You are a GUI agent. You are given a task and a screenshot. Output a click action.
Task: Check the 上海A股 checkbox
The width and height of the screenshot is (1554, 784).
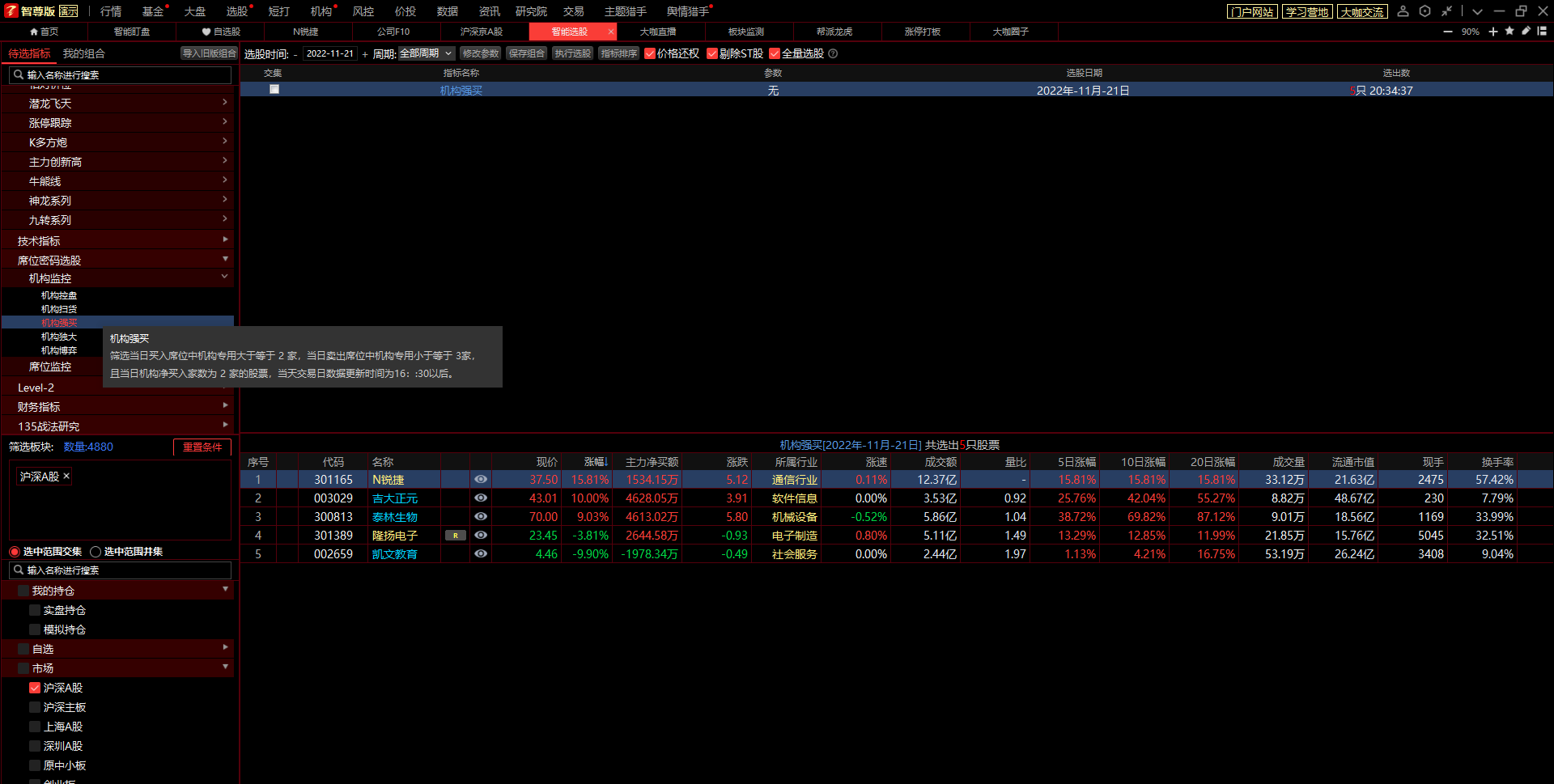(x=35, y=727)
